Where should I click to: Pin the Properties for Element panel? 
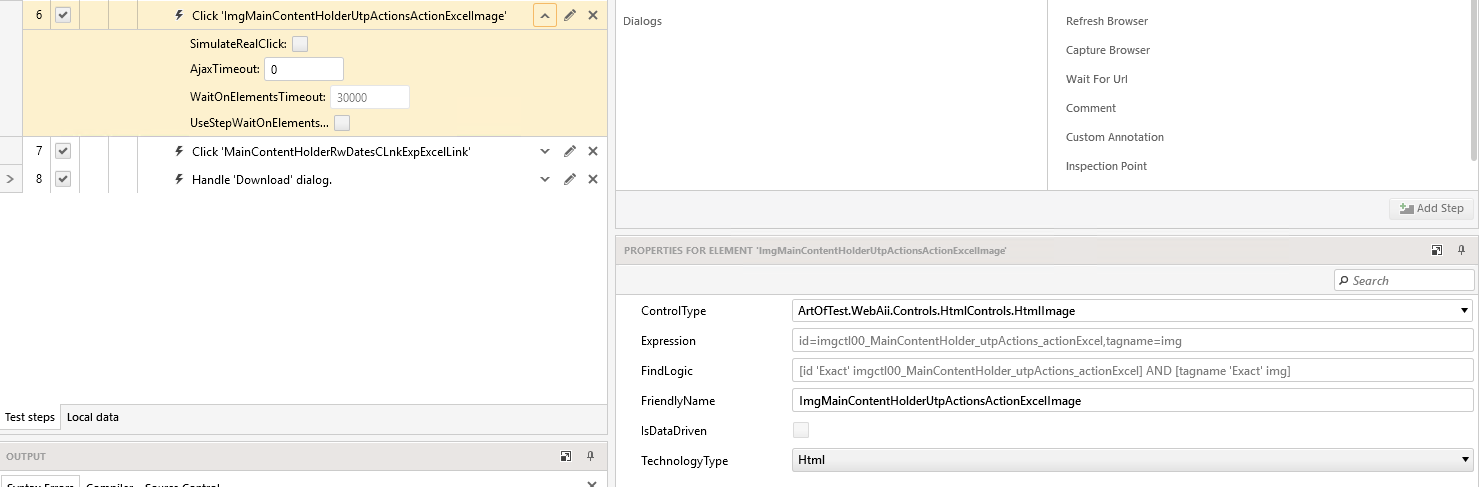[x=1461, y=250]
